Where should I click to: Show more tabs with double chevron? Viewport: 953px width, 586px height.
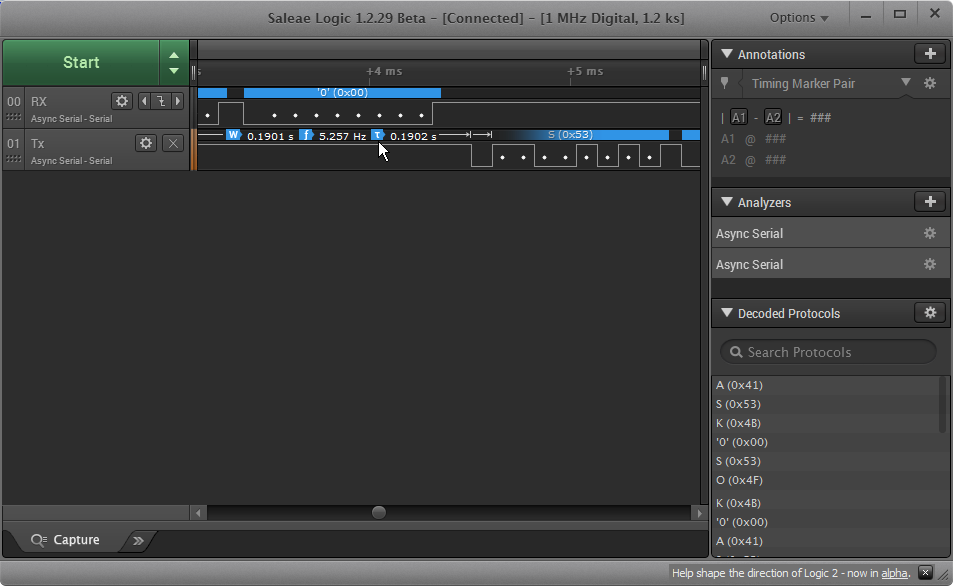click(x=139, y=540)
